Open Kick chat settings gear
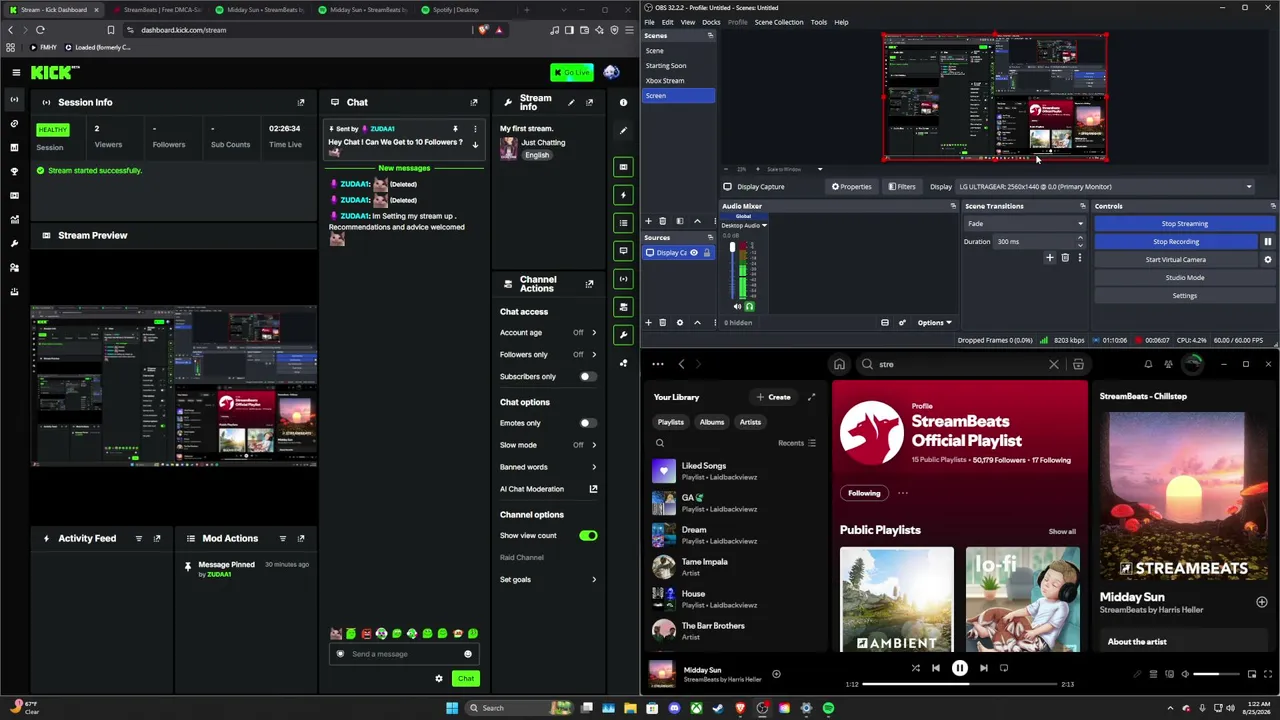The width and height of the screenshot is (1280, 720). [x=438, y=679]
